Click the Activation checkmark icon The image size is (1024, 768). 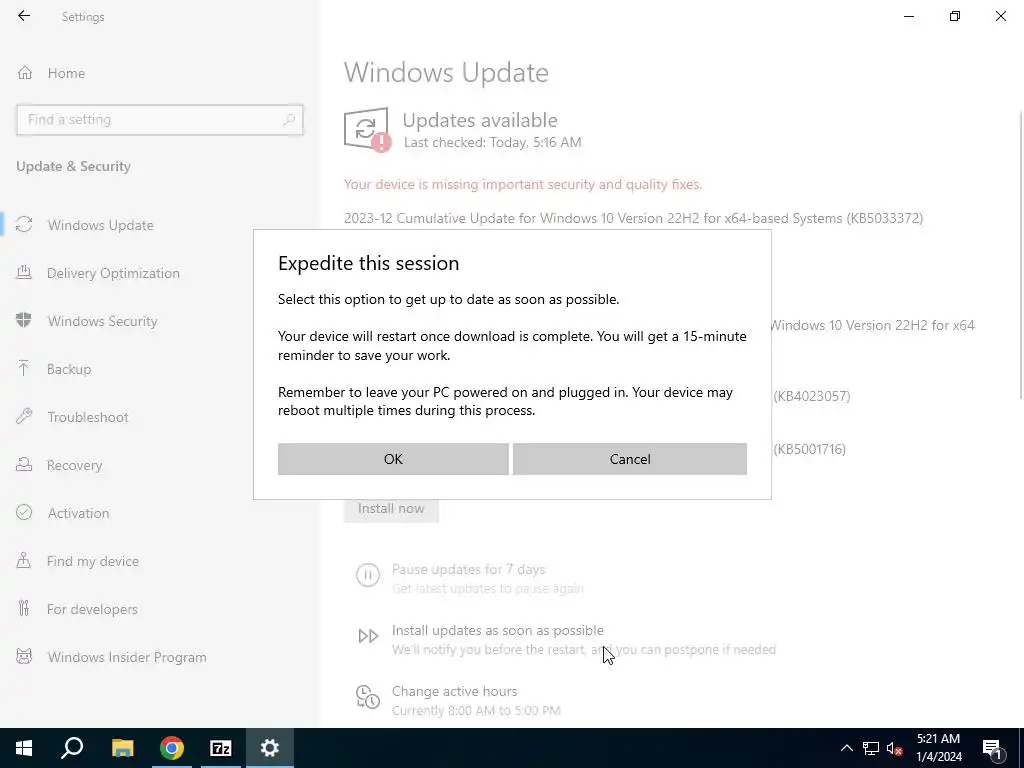[x=24, y=513]
